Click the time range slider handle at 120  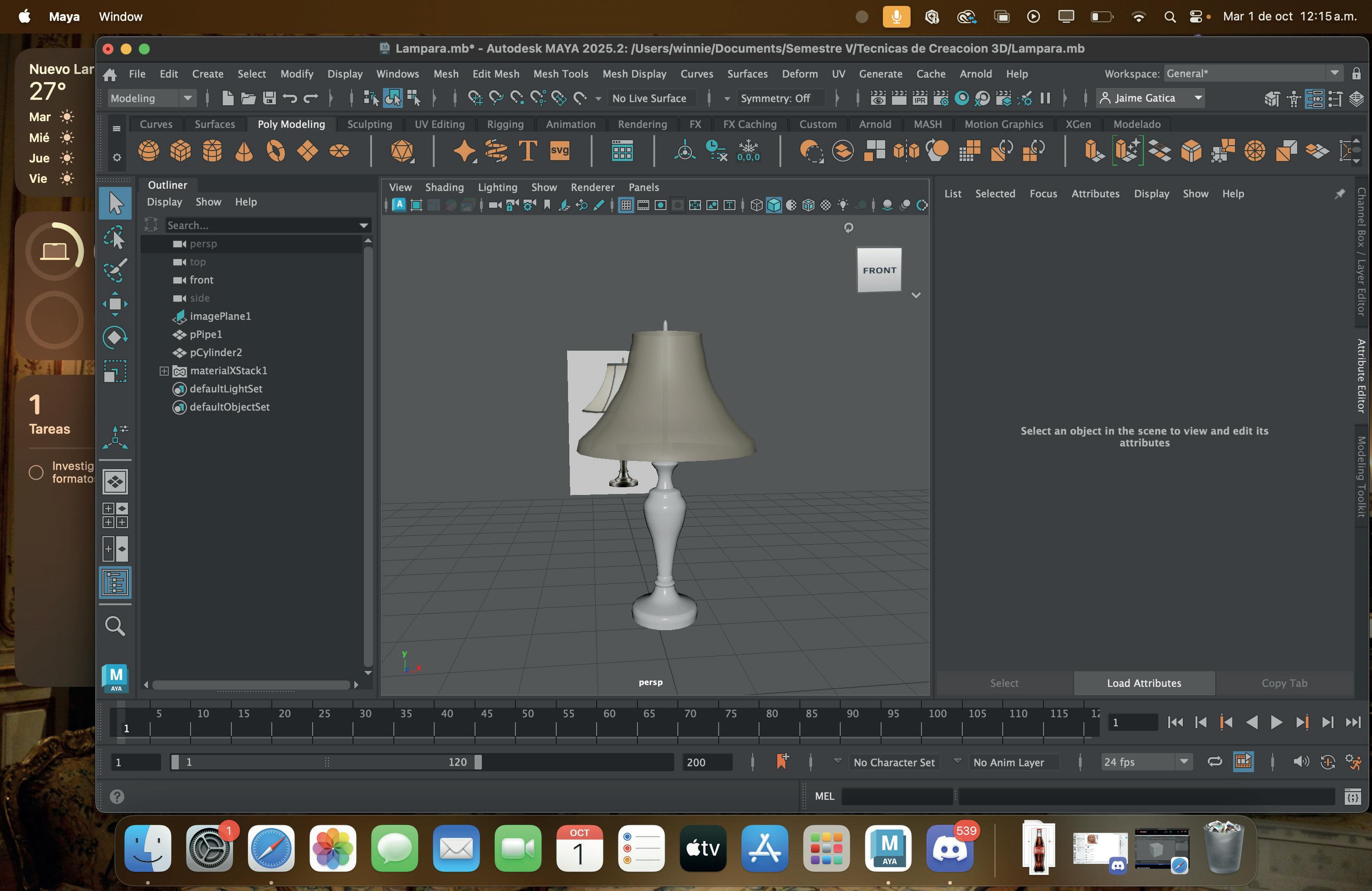coord(478,762)
